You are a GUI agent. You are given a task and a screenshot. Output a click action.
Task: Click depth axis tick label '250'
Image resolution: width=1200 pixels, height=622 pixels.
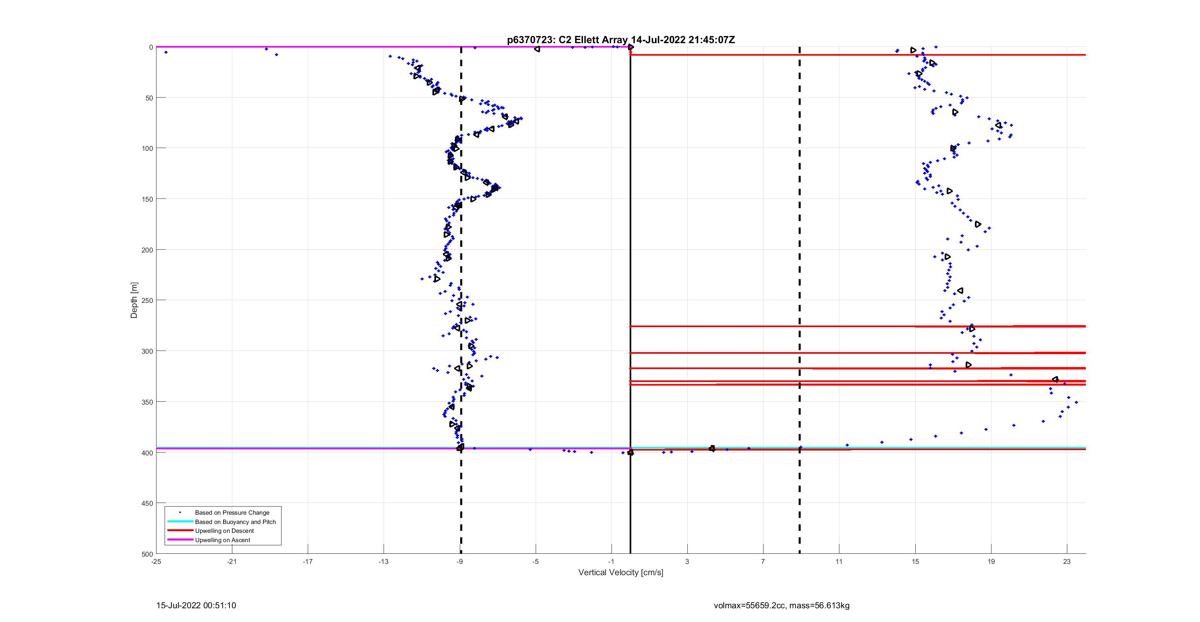146,300
